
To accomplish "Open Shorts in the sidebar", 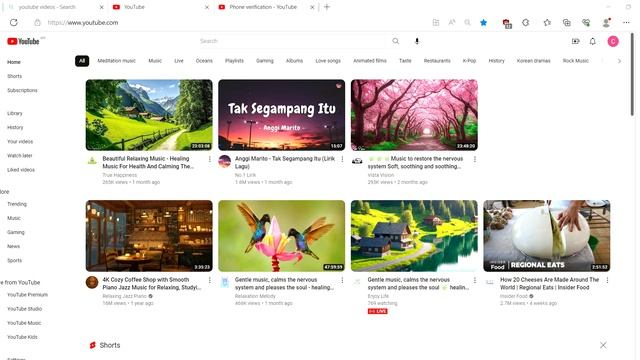I will (x=15, y=76).
